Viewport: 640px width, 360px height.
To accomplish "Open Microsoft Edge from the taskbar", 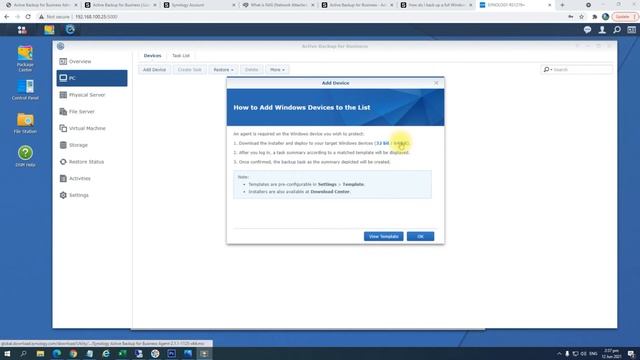I will [x=57, y=354].
